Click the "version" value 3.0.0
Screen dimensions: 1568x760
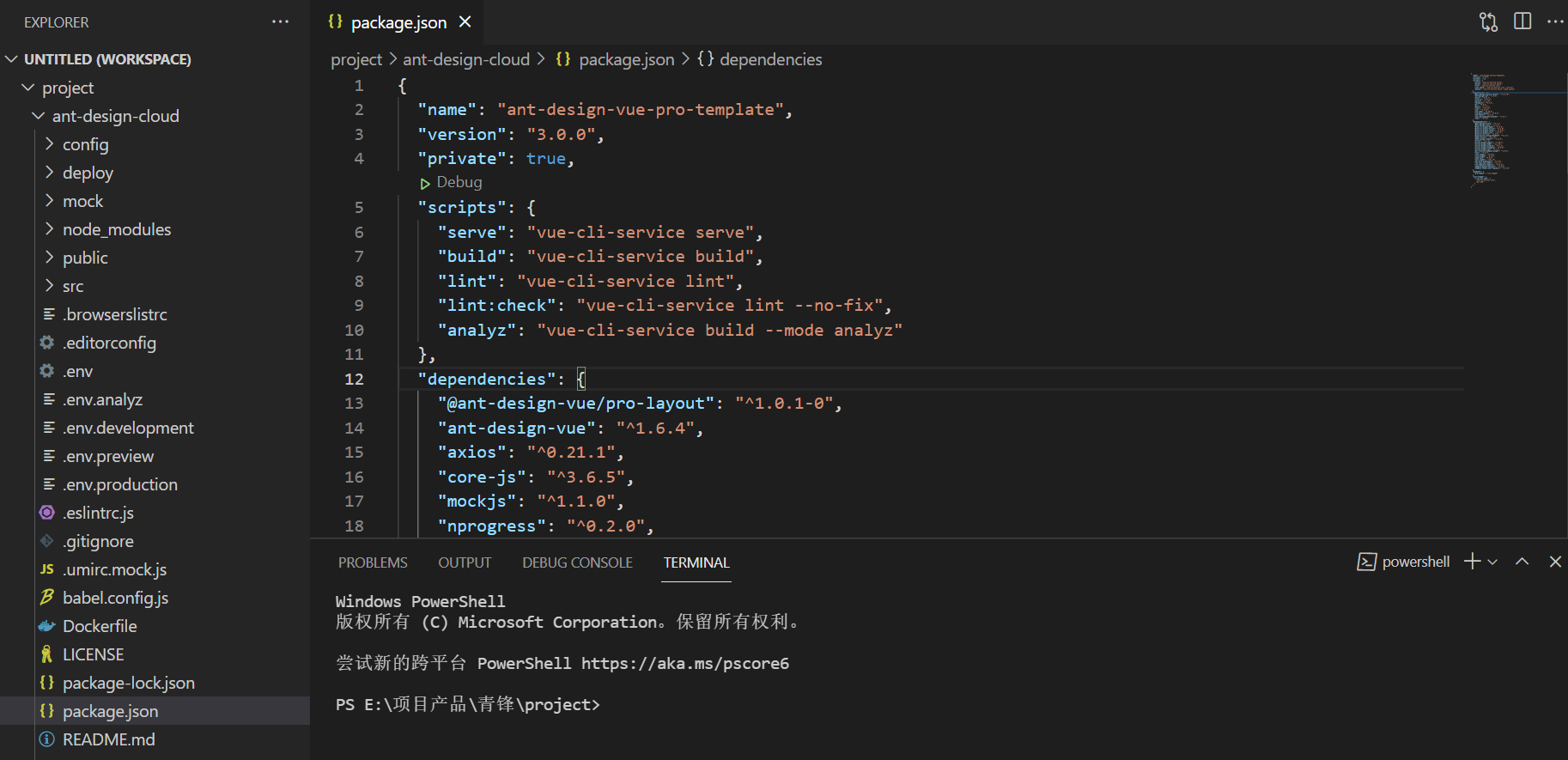tap(561, 134)
